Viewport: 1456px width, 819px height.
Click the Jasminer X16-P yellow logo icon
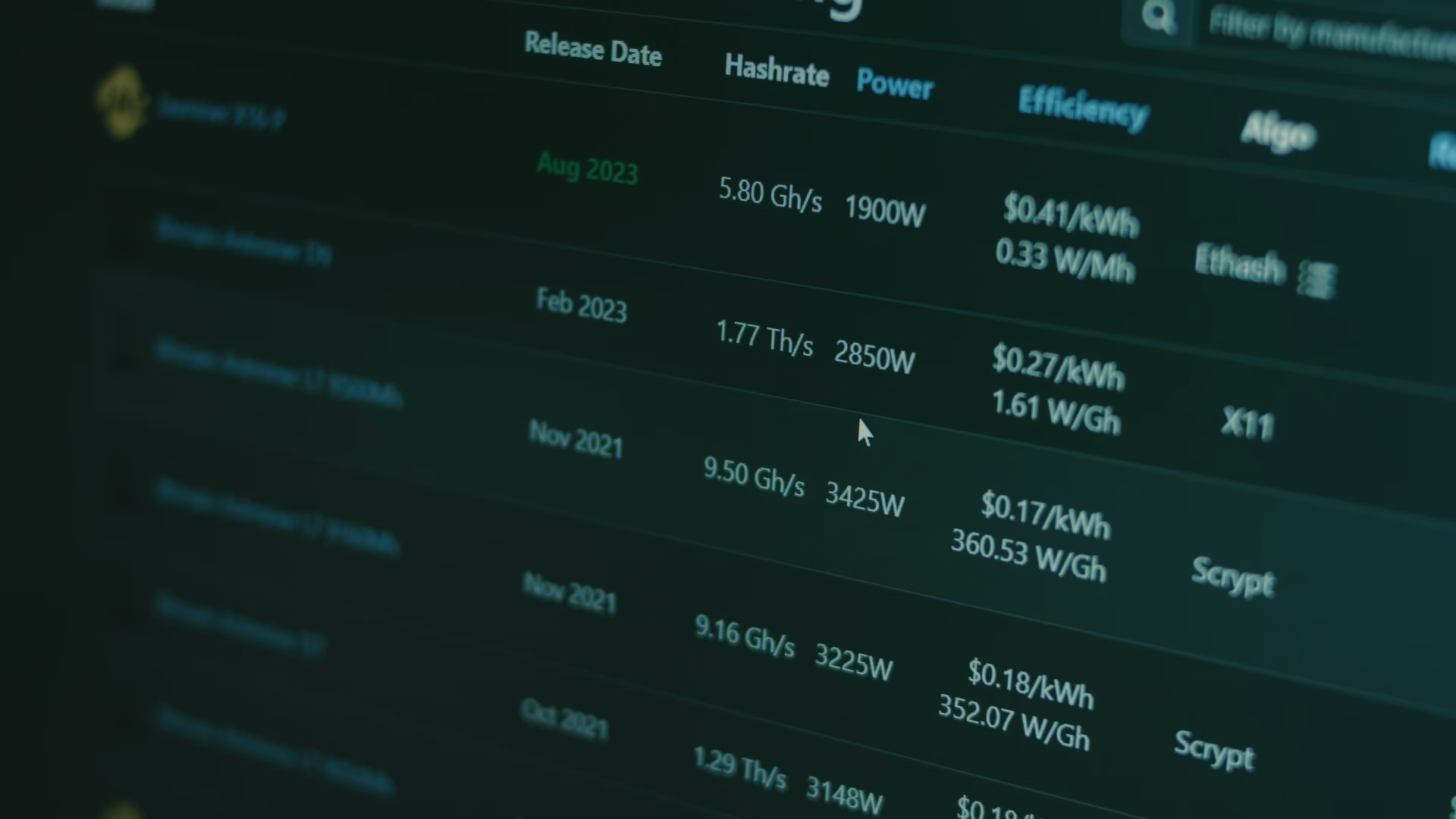point(121,102)
